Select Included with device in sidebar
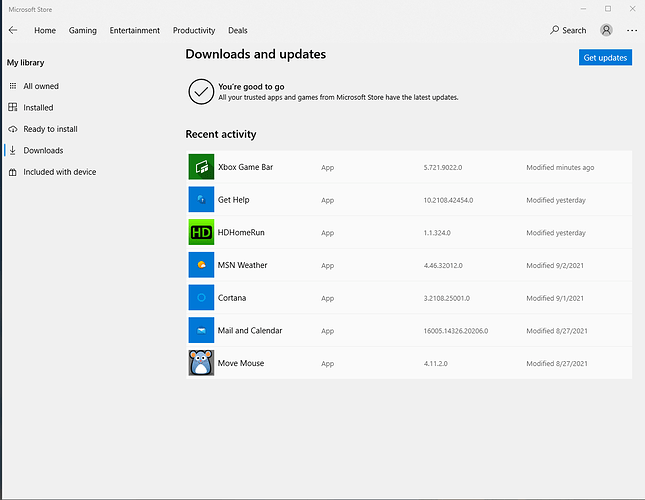The image size is (645, 500). pos(59,172)
